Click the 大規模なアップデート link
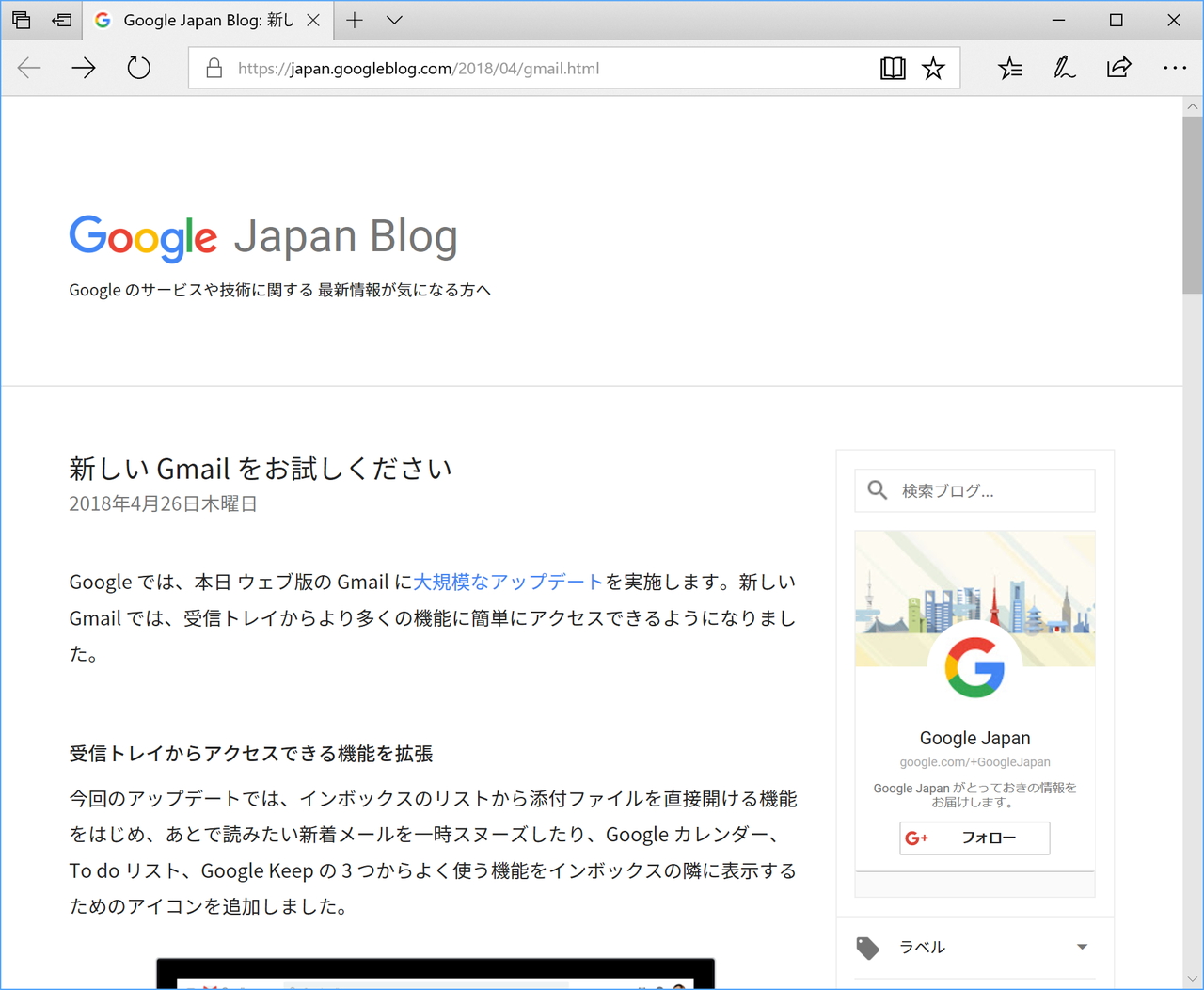This screenshot has height=990, width=1204. [x=507, y=582]
